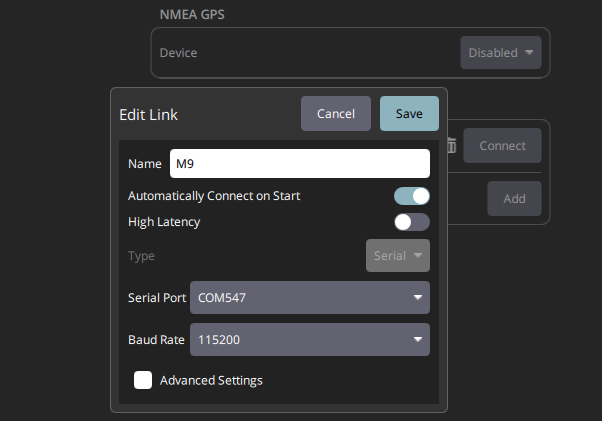Open the Serial Port COM547 dropdown
This screenshot has height=421, width=602.
(x=309, y=298)
